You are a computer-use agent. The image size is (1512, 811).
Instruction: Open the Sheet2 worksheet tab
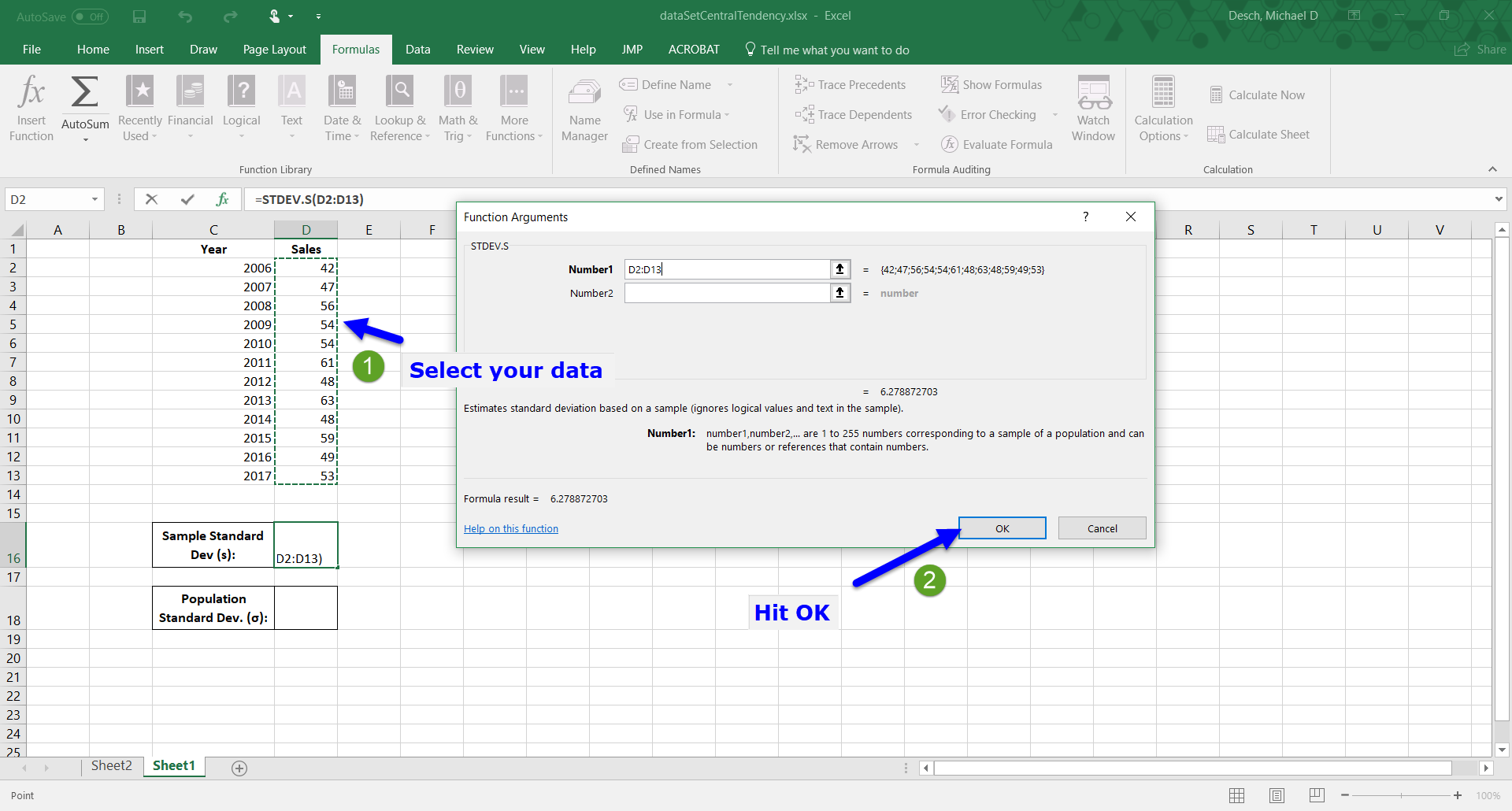pyautogui.click(x=111, y=766)
